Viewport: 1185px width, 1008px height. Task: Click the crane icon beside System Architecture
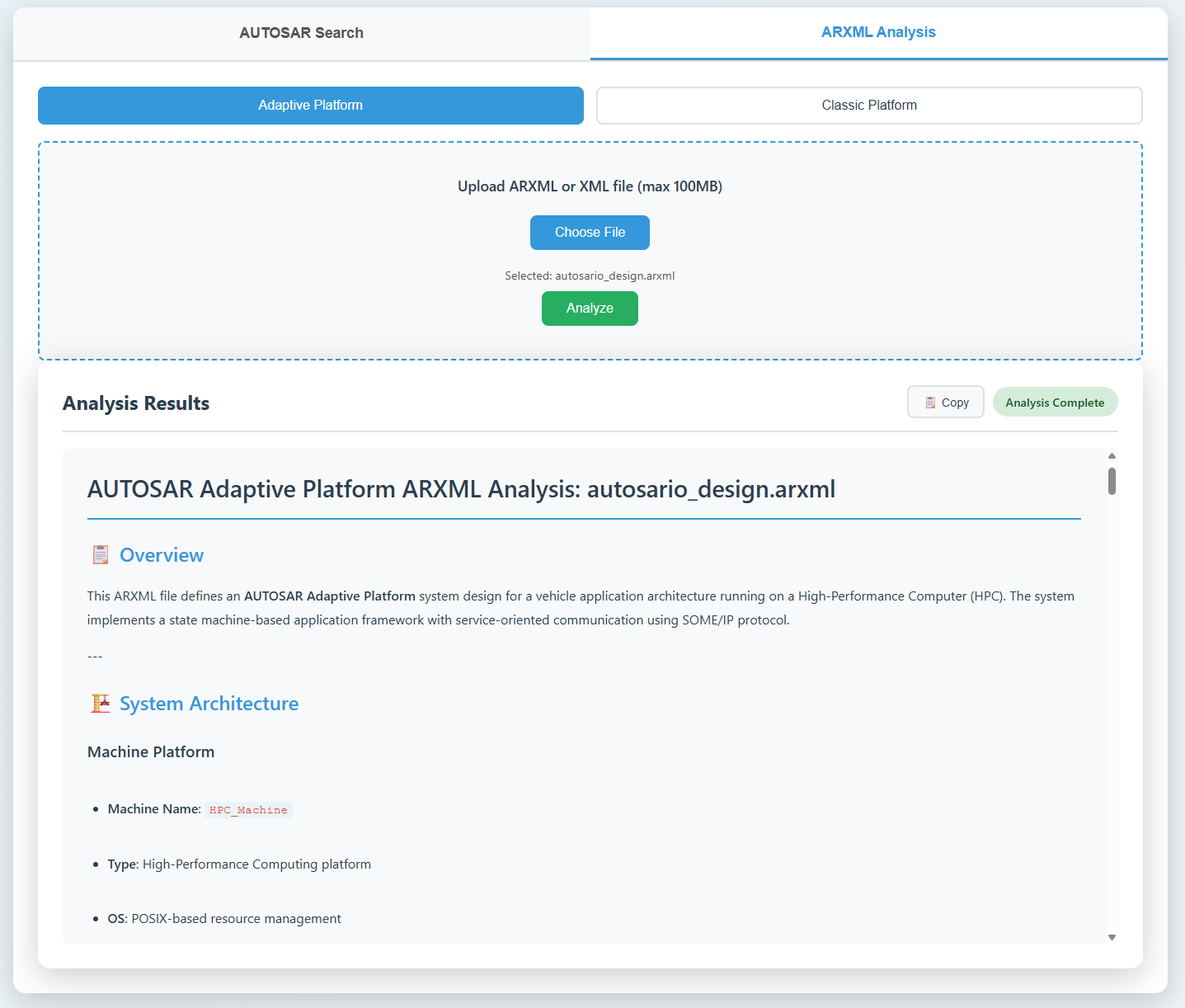coord(101,704)
